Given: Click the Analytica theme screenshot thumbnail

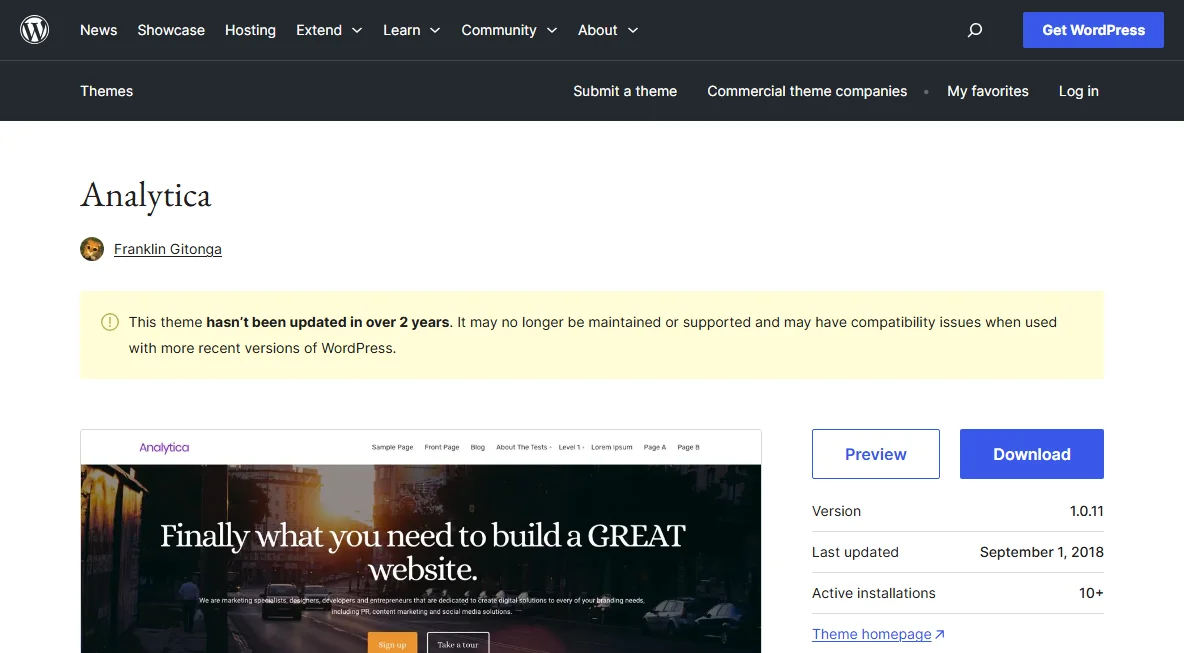Looking at the screenshot, I should pos(421,541).
